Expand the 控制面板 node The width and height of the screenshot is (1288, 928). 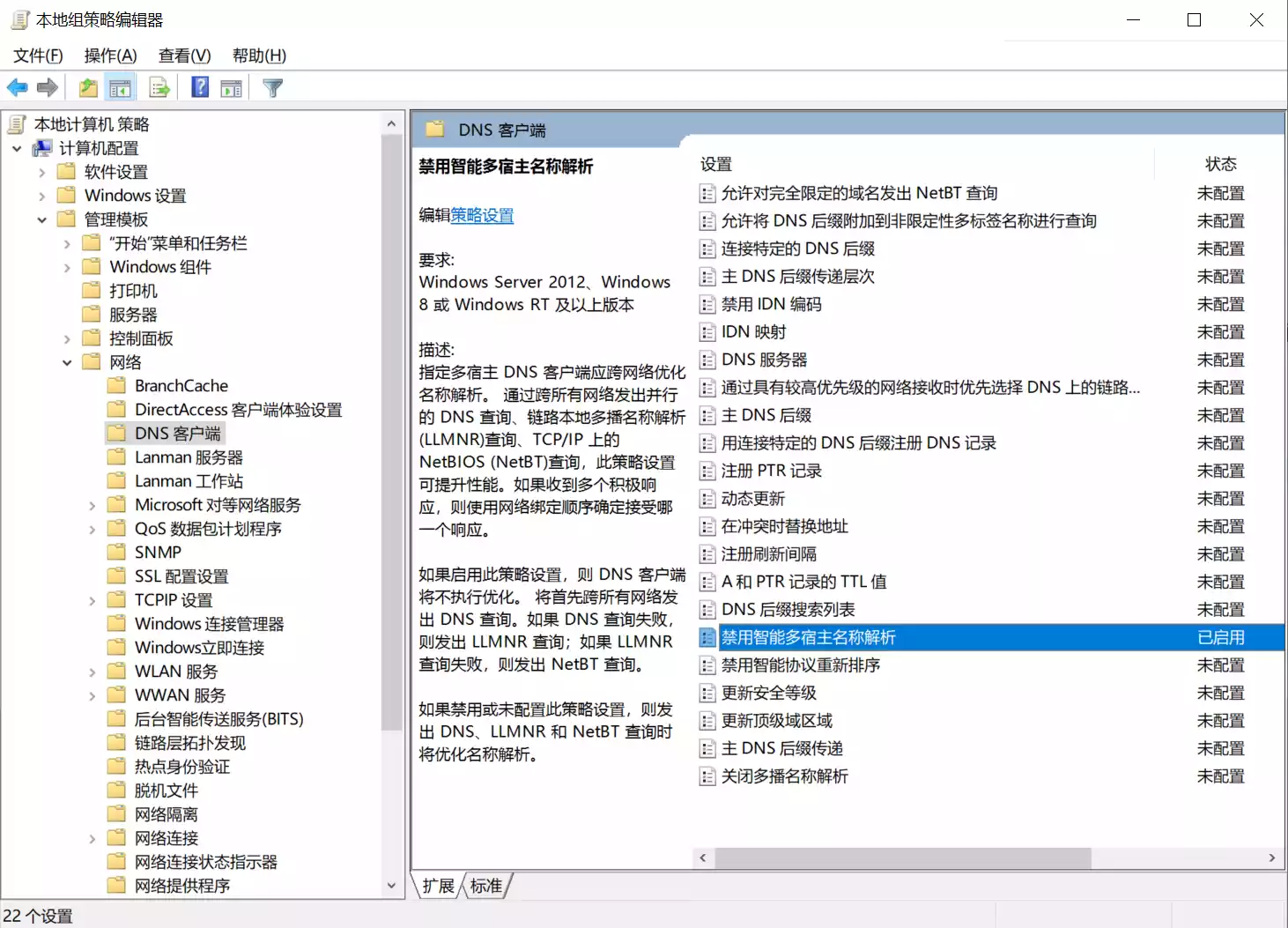tap(67, 338)
